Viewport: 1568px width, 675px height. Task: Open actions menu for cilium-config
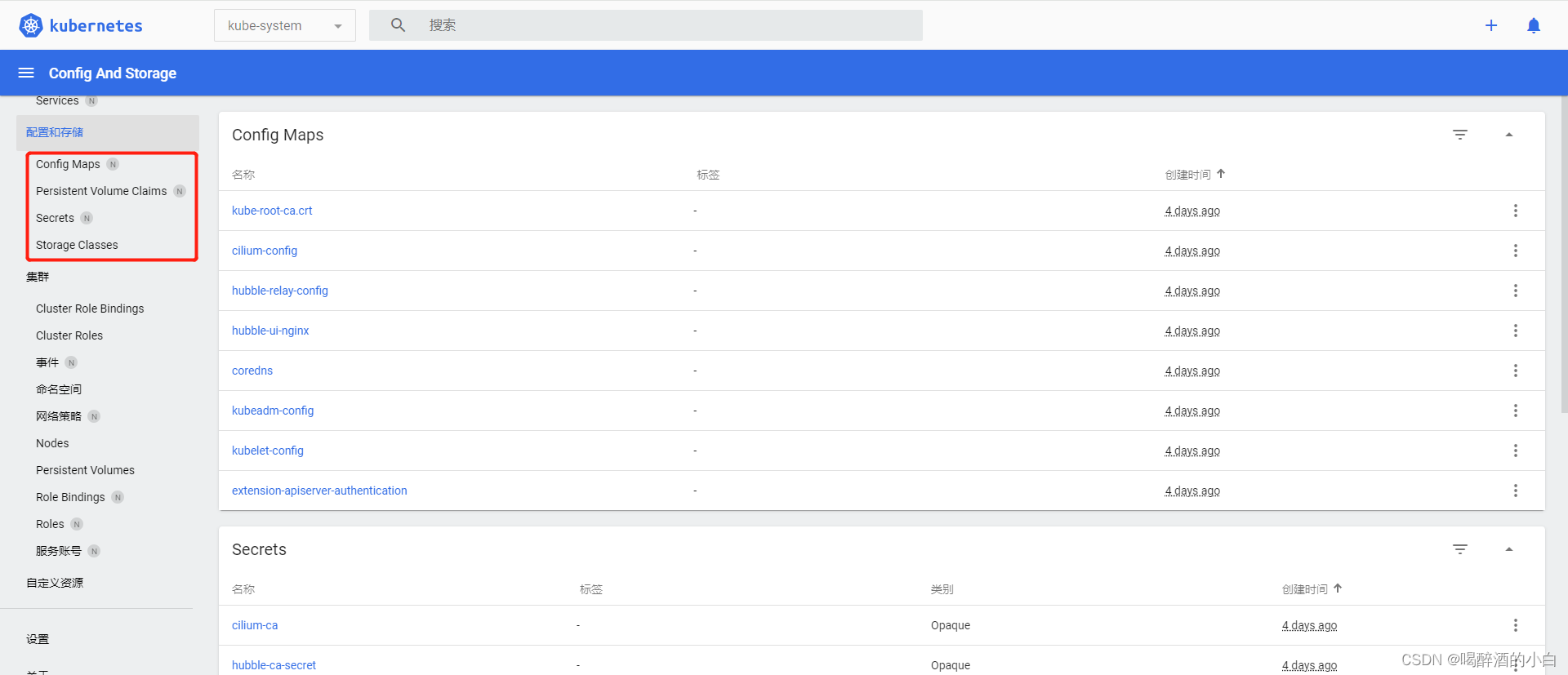(1516, 251)
